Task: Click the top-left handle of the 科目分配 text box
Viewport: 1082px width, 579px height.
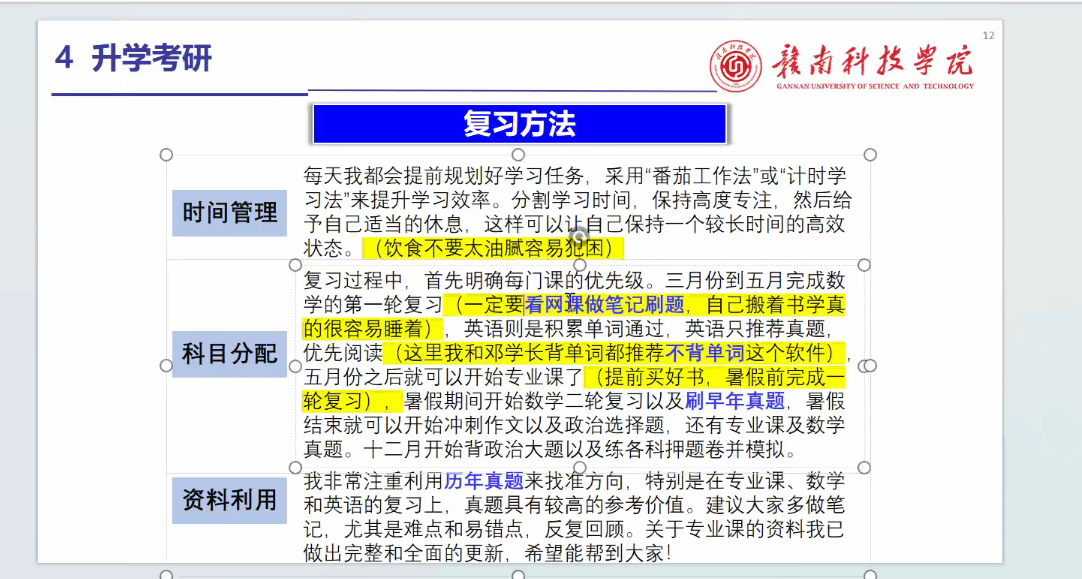Action: click(296, 265)
